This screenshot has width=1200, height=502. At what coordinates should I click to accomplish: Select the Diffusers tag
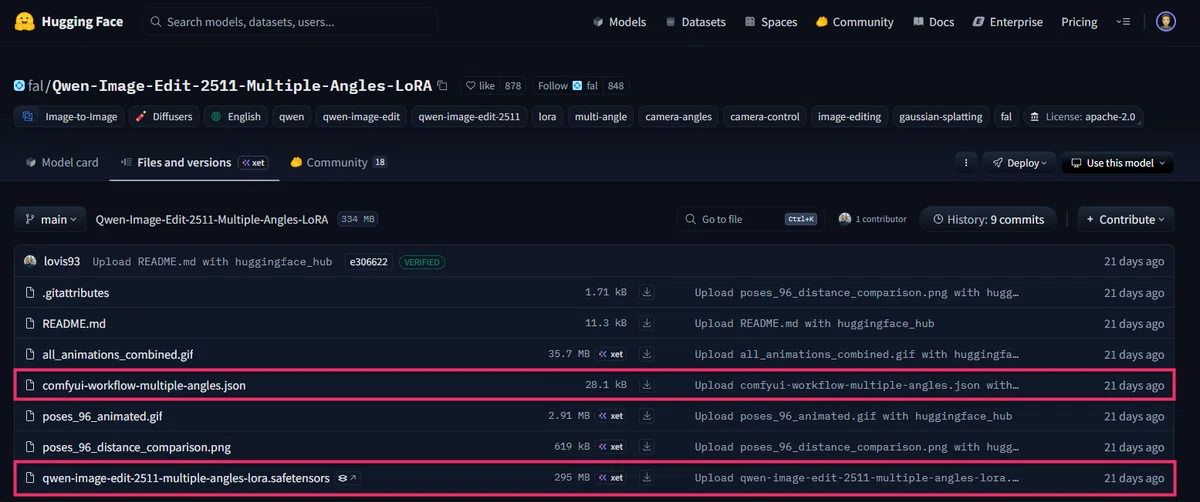[163, 116]
